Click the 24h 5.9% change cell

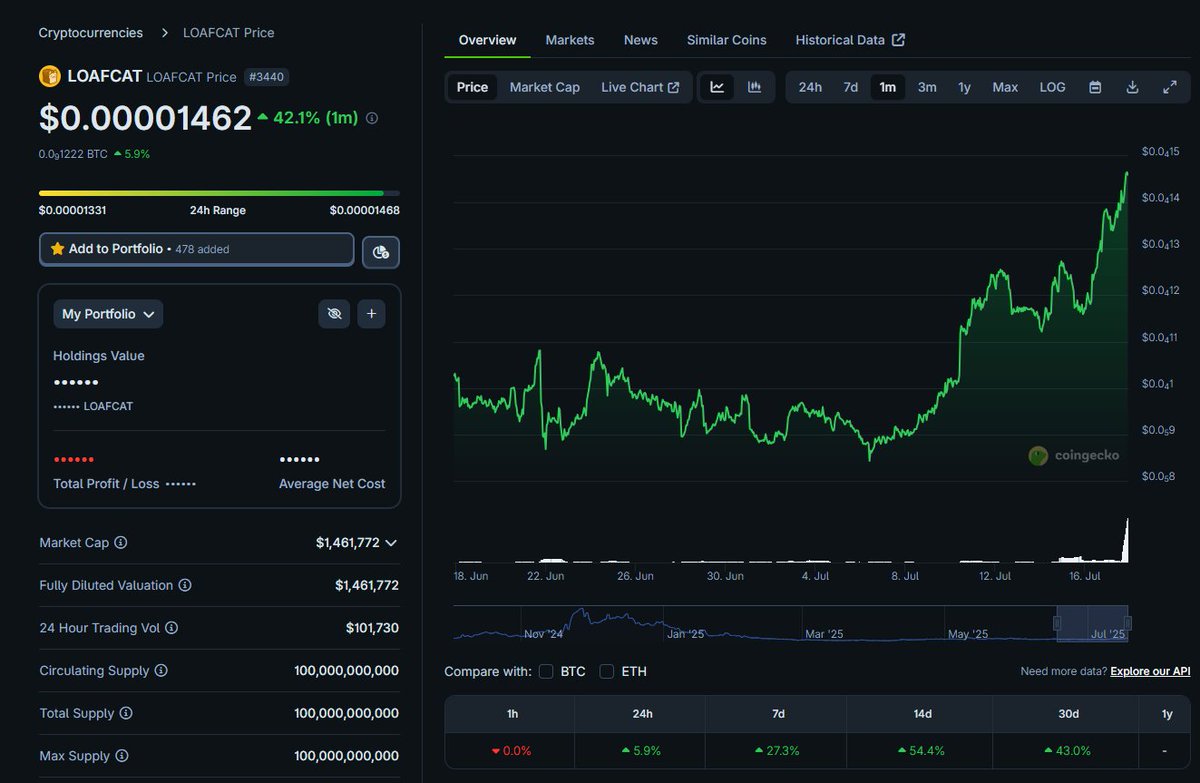click(x=640, y=751)
